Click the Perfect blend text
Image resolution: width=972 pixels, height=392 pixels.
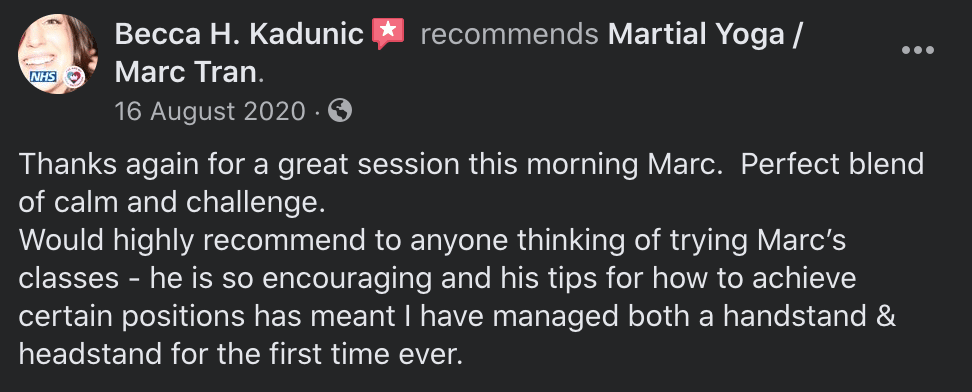click(x=832, y=165)
